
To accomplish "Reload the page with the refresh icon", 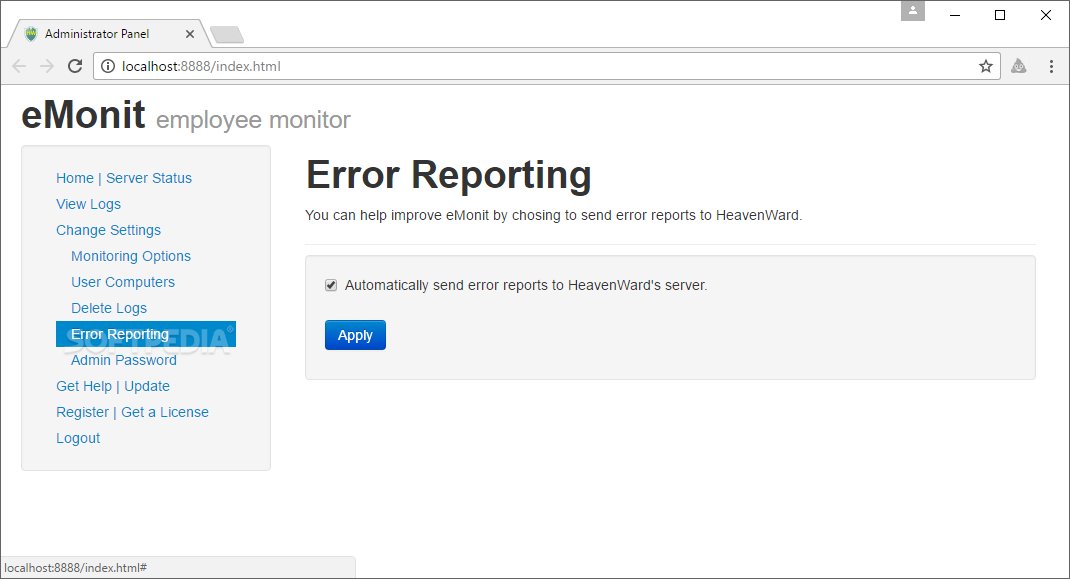I will point(75,66).
